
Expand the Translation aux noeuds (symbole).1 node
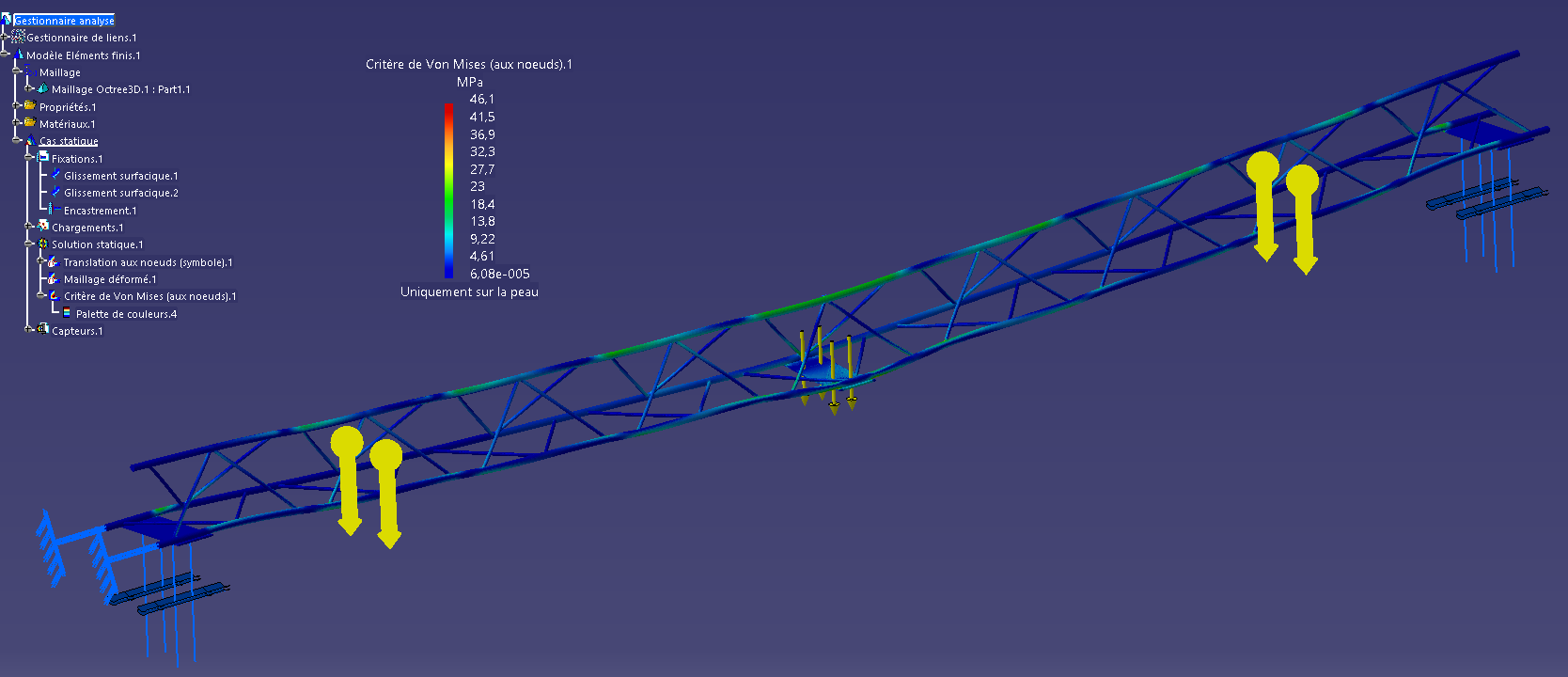[x=40, y=262]
